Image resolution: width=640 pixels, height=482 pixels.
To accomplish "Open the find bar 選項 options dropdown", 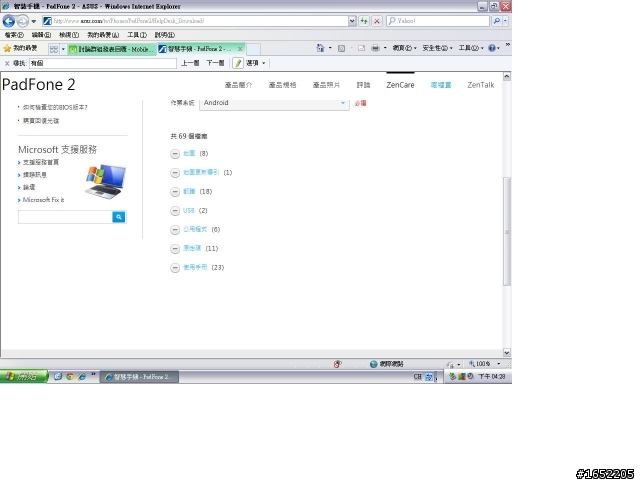I will (x=256, y=63).
